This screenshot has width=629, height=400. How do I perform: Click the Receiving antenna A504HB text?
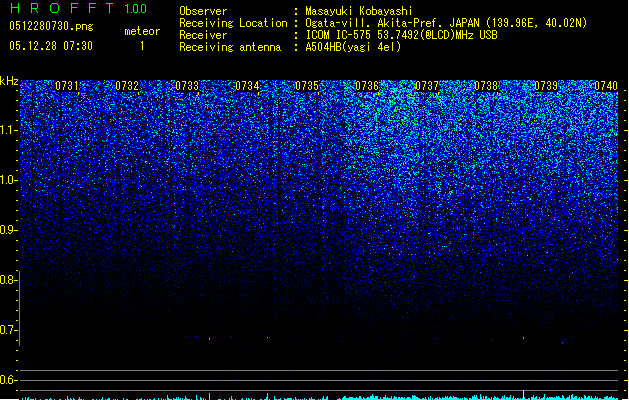pos(353,47)
